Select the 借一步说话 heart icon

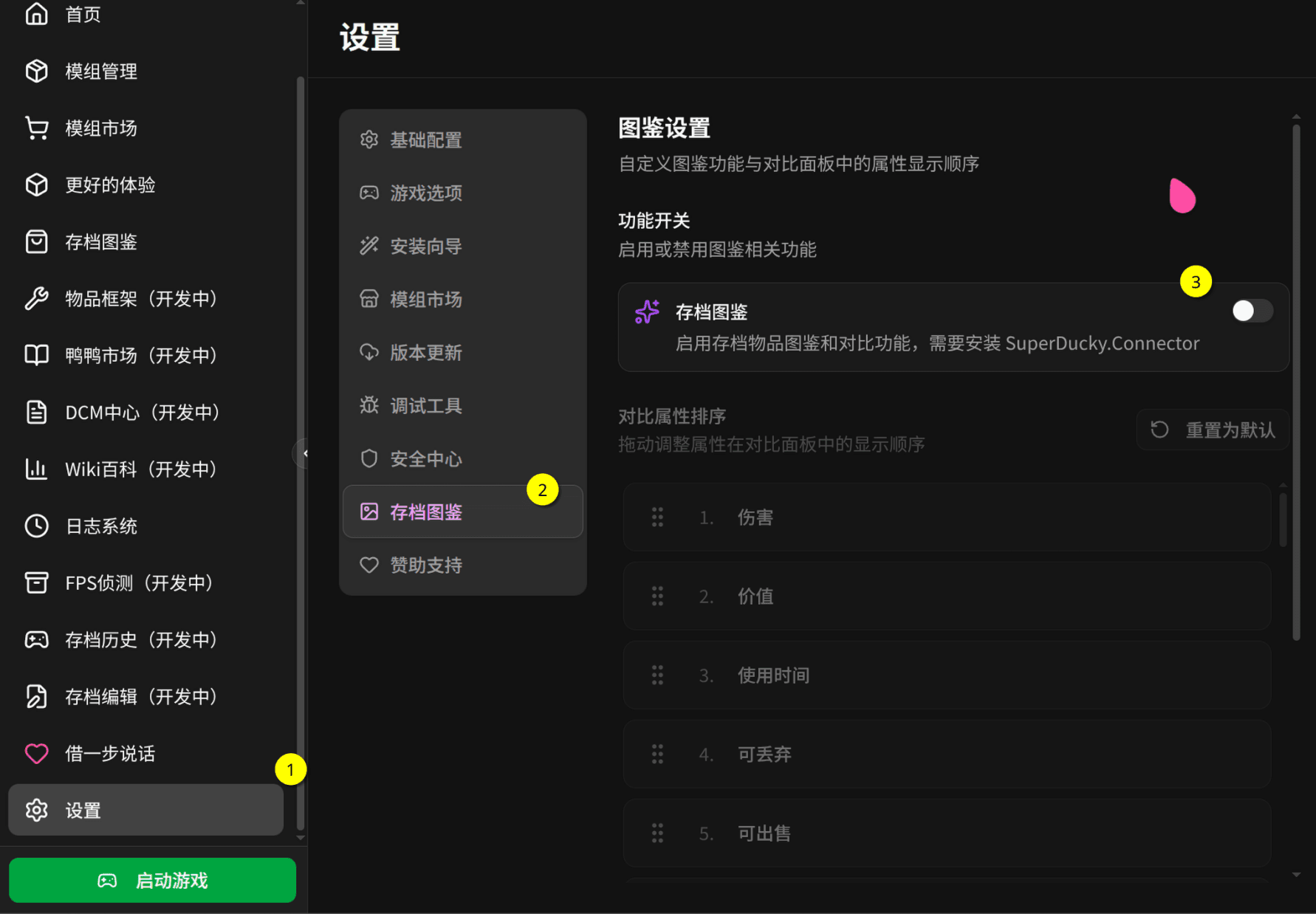click(x=36, y=753)
